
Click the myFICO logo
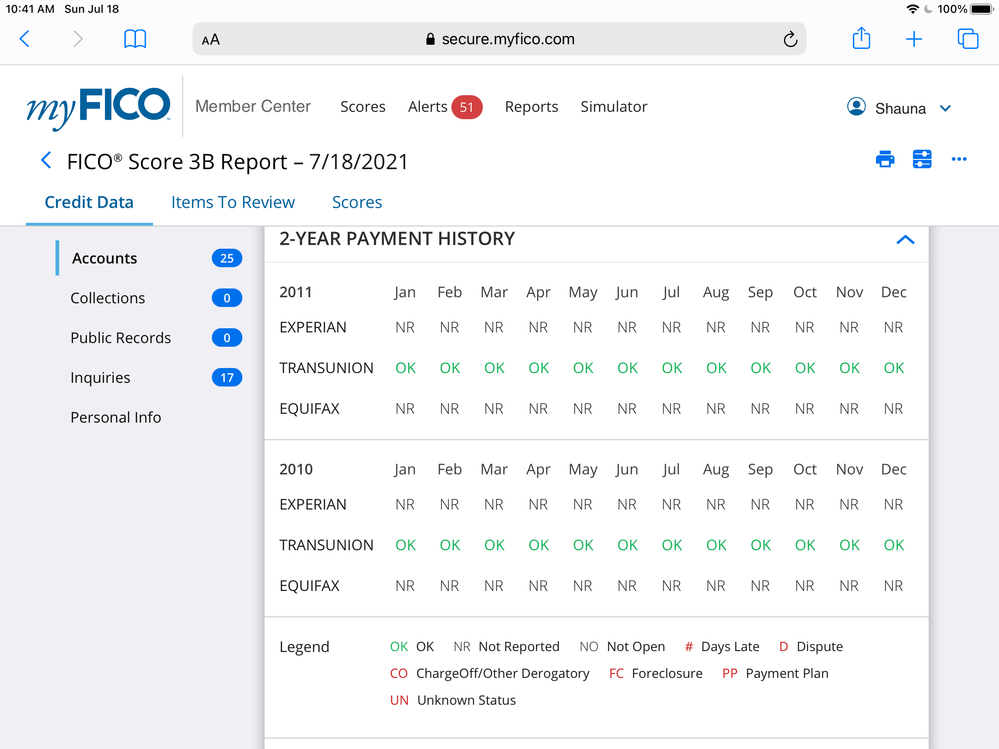(x=99, y=107)
